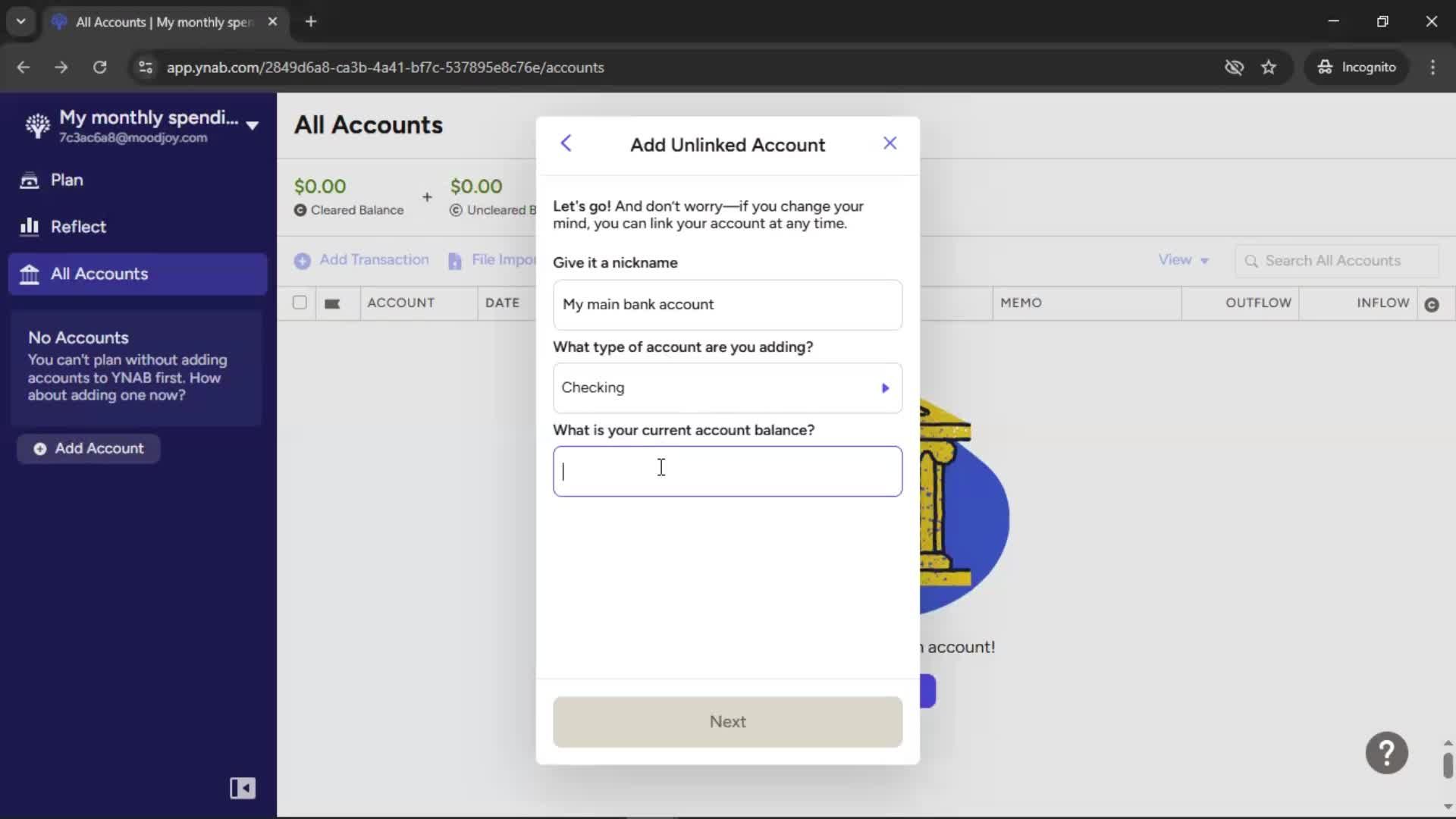Go forward in browser history
This screenshot has height=819, width=1456.
tap(61, 67)
